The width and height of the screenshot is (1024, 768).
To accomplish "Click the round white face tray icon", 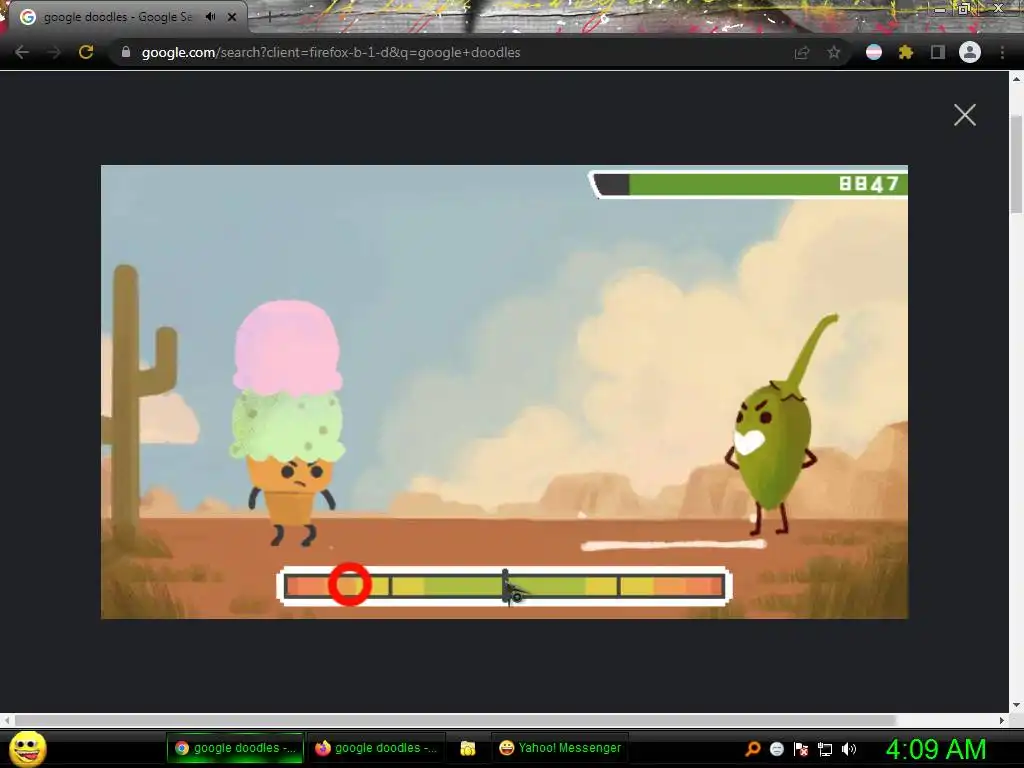I will (776, 749).
